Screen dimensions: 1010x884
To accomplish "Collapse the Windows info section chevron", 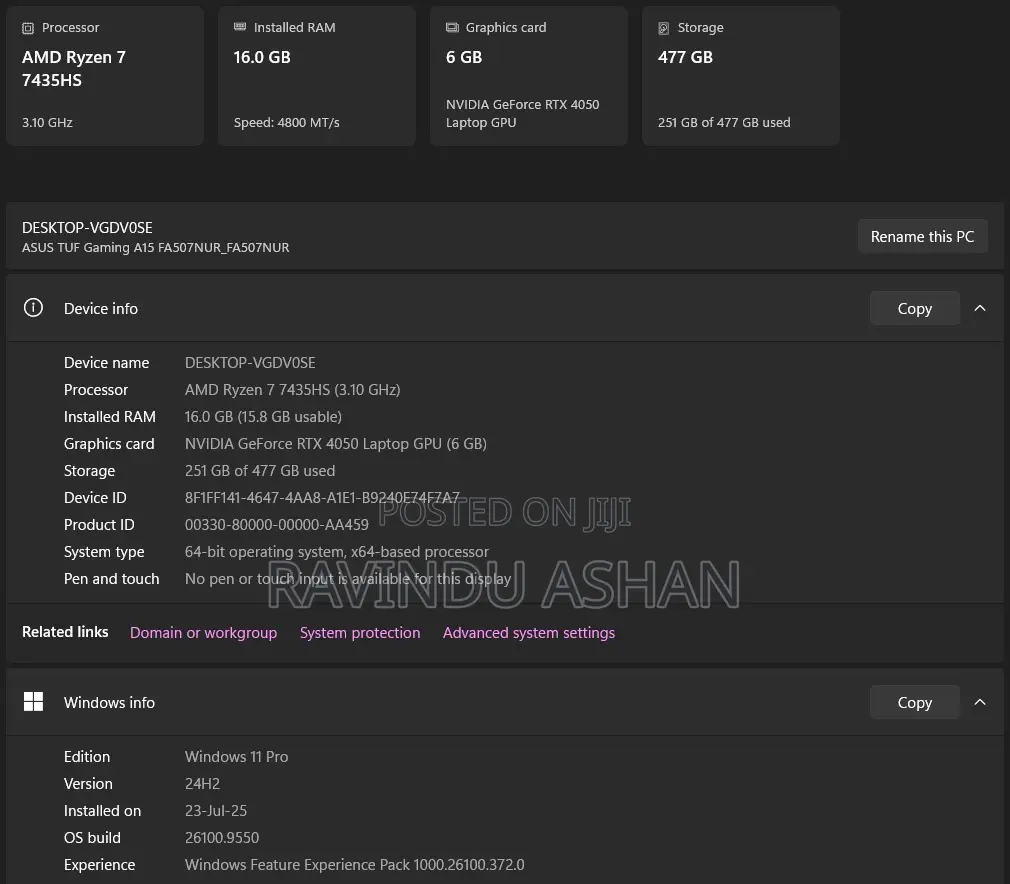I will click(980, 702).
